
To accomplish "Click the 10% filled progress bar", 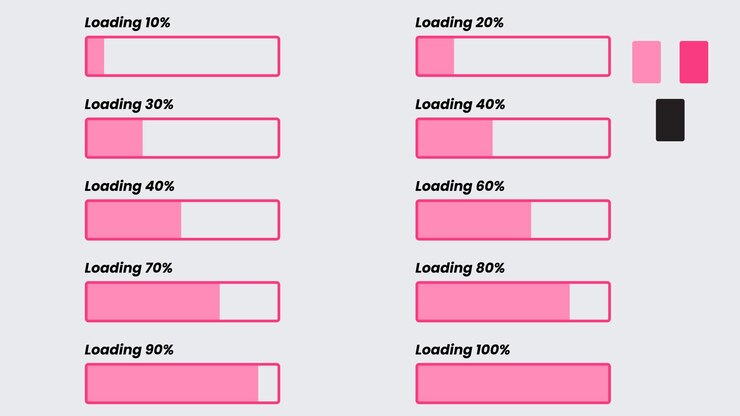I will click(x=183, y=56).
